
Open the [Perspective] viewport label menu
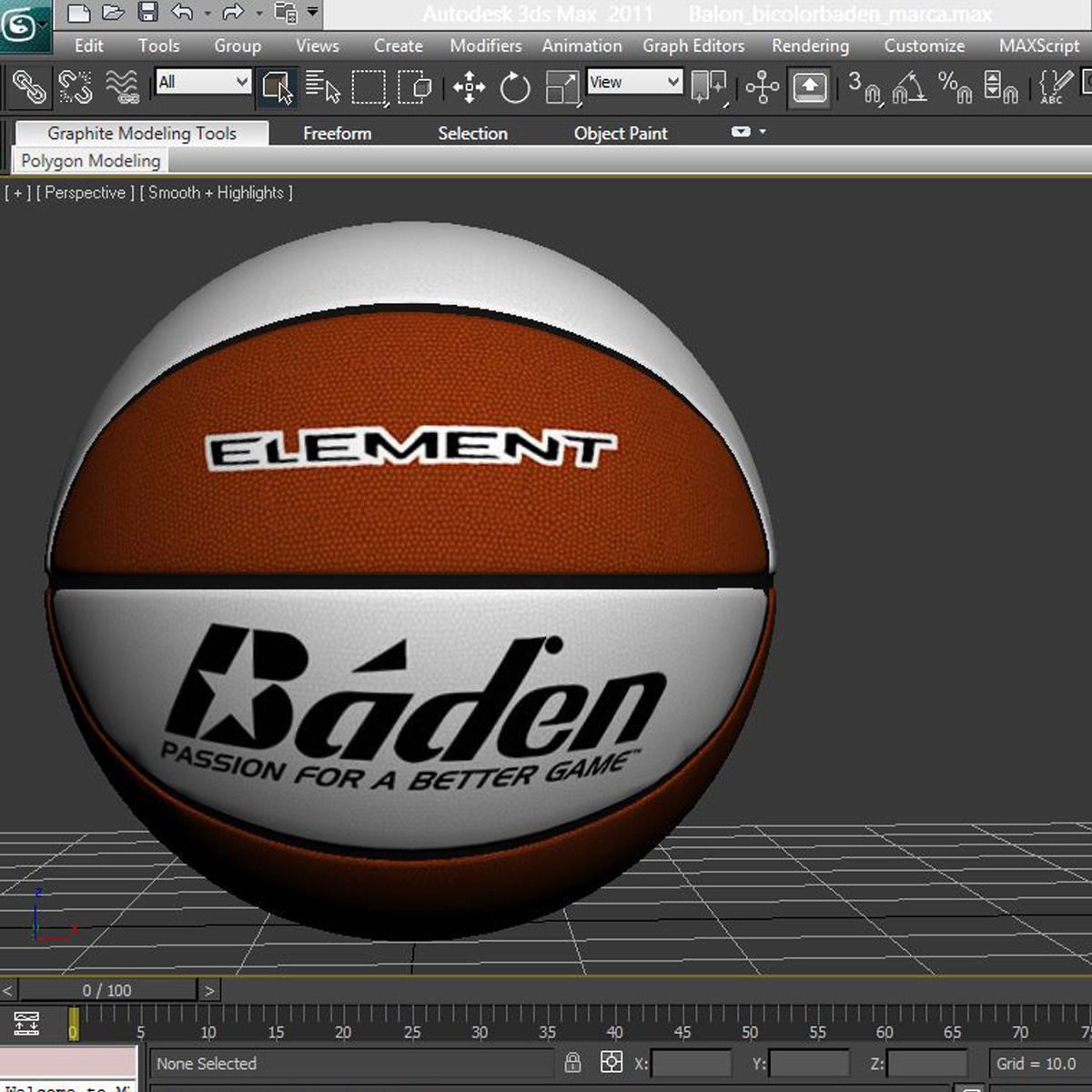click(86, 193)
